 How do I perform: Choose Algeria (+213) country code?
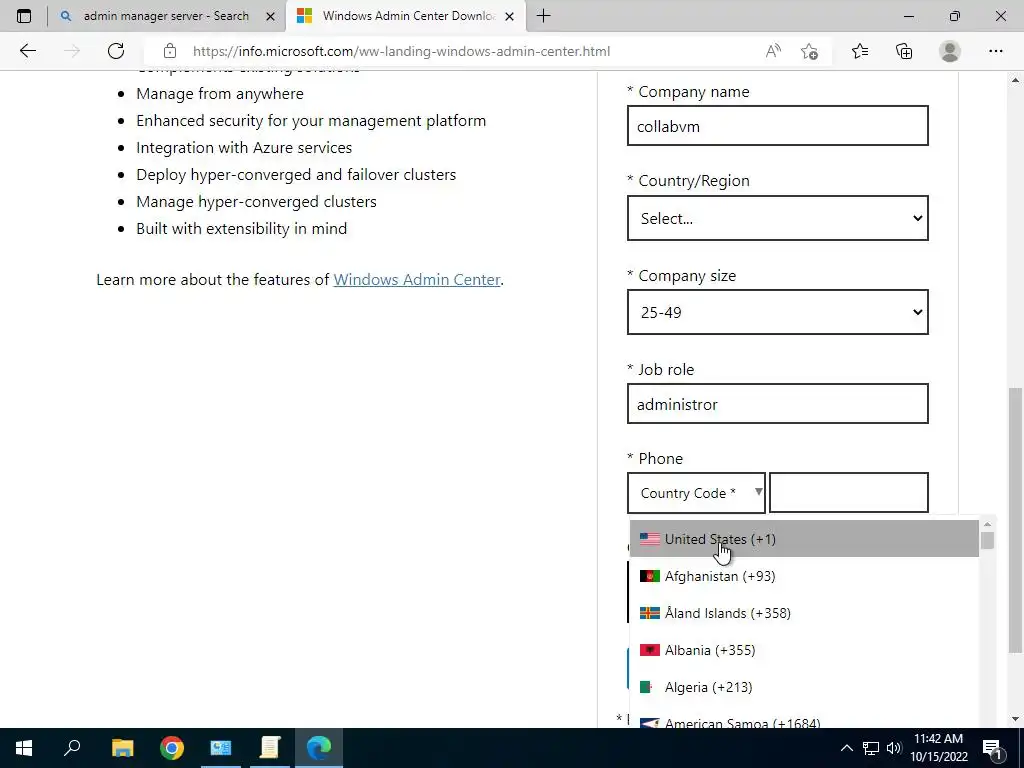(804, 687)
